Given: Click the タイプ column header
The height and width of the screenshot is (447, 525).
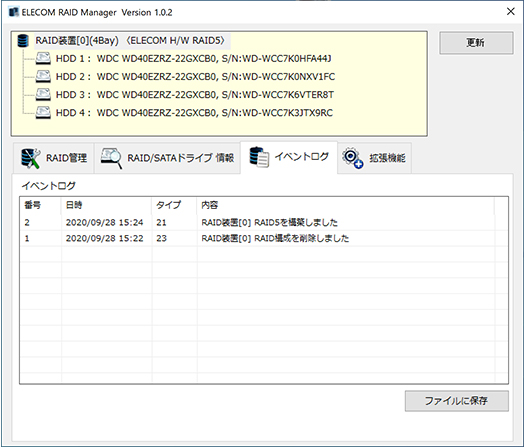Looking at the screenshot, I should pos(174,205).
